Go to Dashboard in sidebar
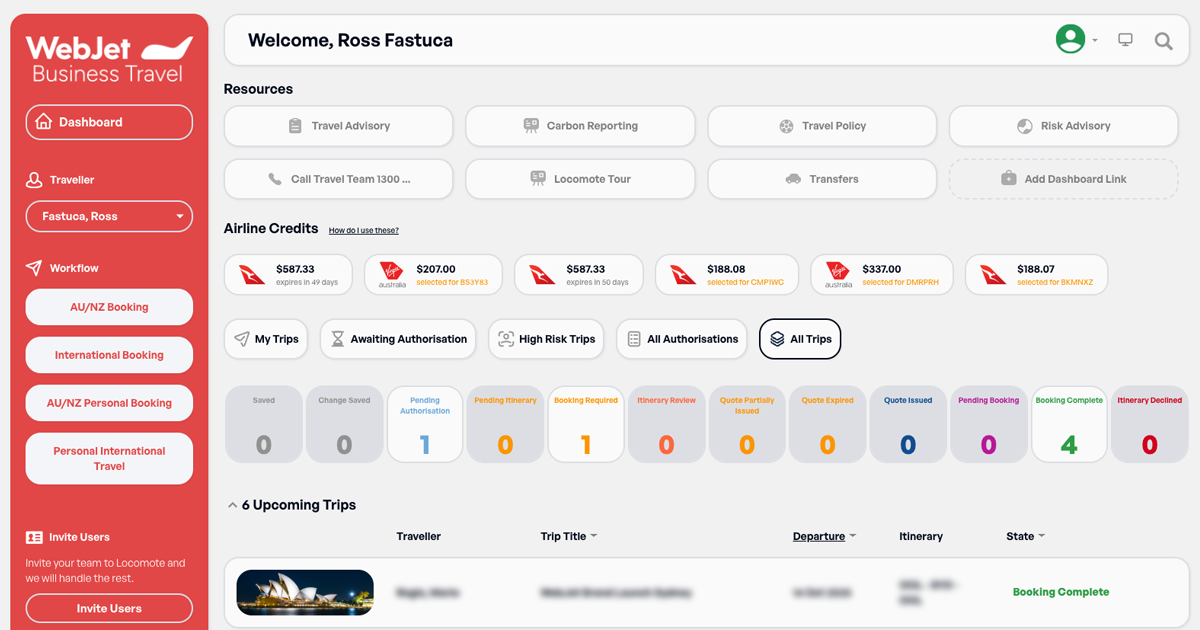1200x630 pixels. tap(109, 122)
